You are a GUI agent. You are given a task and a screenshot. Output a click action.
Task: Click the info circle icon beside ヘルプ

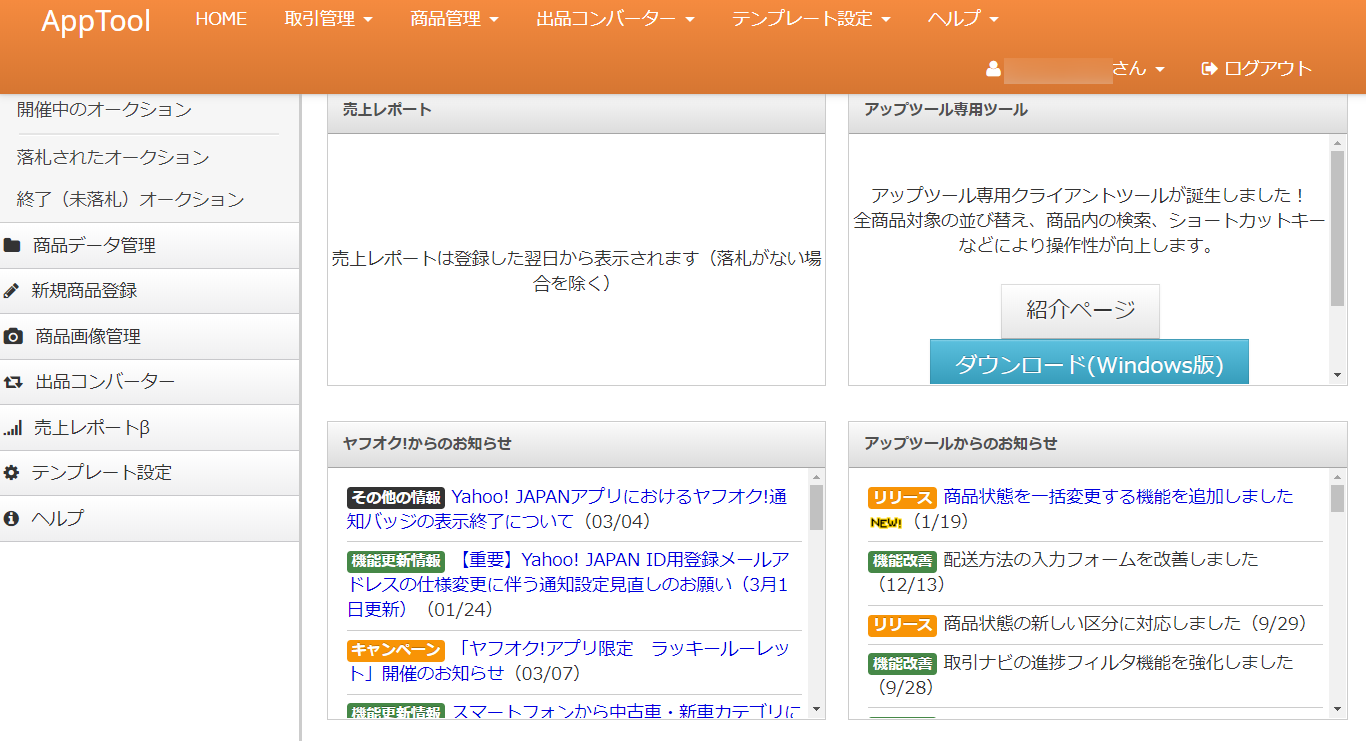click(x=12, y=519)
